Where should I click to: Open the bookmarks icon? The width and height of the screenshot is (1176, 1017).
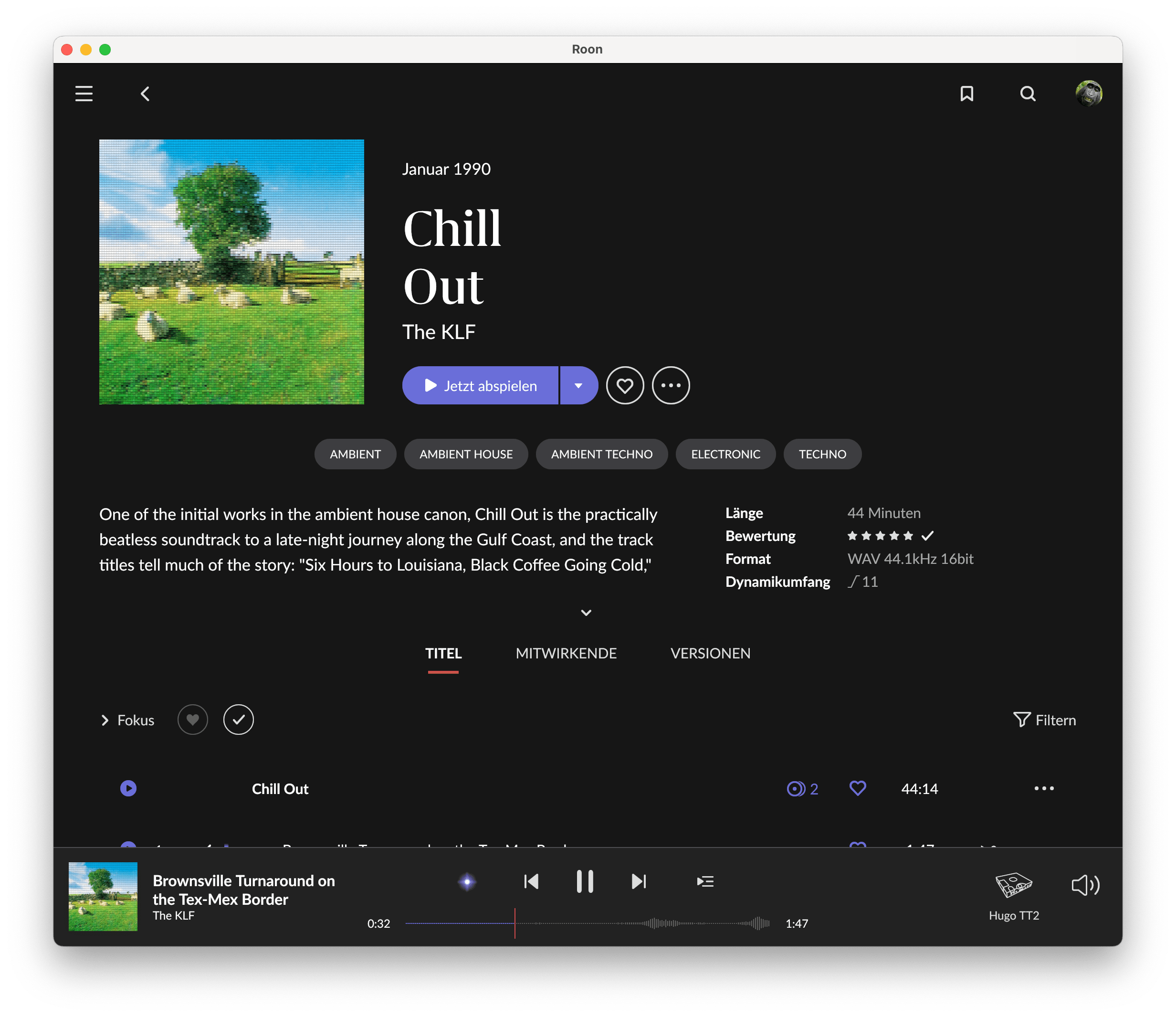966,94
